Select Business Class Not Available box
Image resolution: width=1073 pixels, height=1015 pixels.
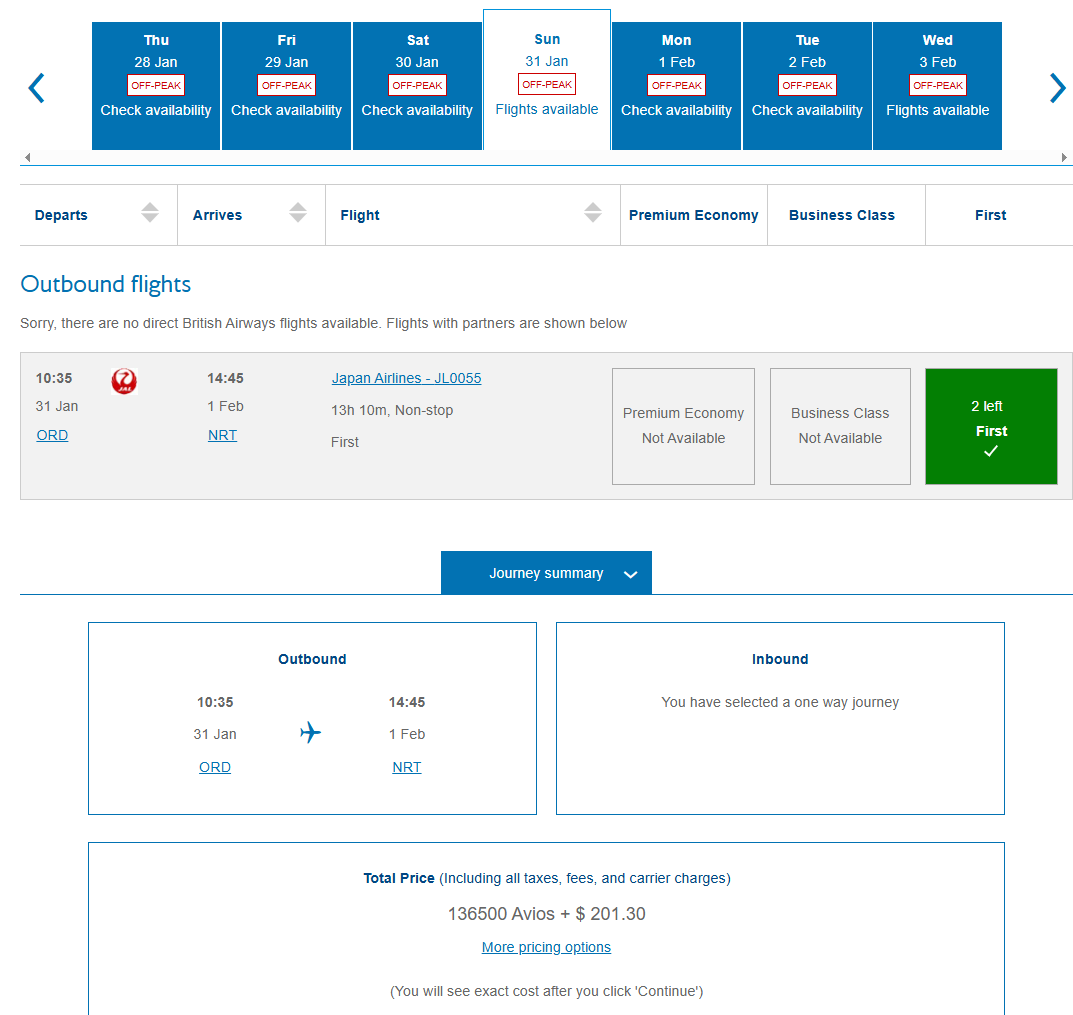840,427
